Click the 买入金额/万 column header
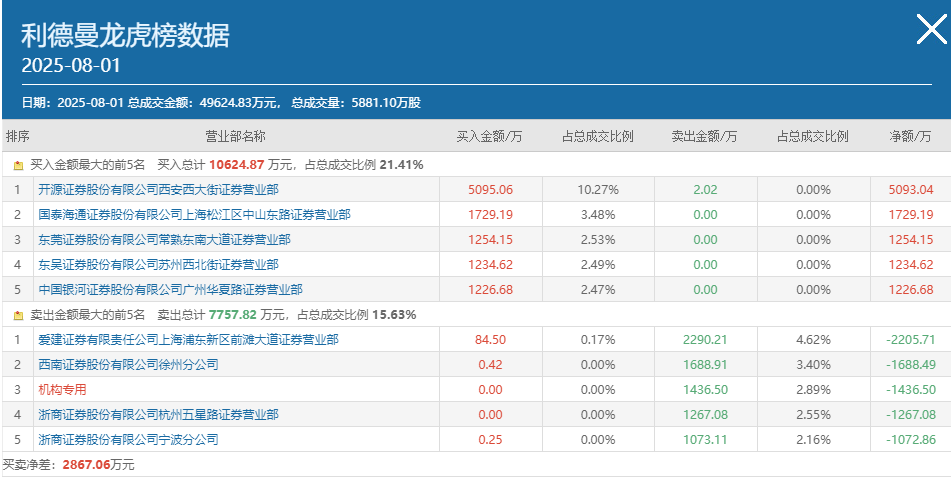The height and width of the screenshot is (480, 951). click(489, 136)
